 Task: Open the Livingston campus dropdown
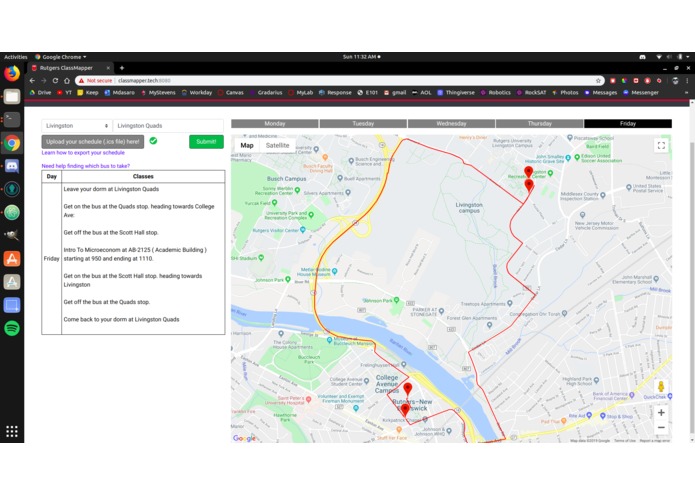coord(77,126)
